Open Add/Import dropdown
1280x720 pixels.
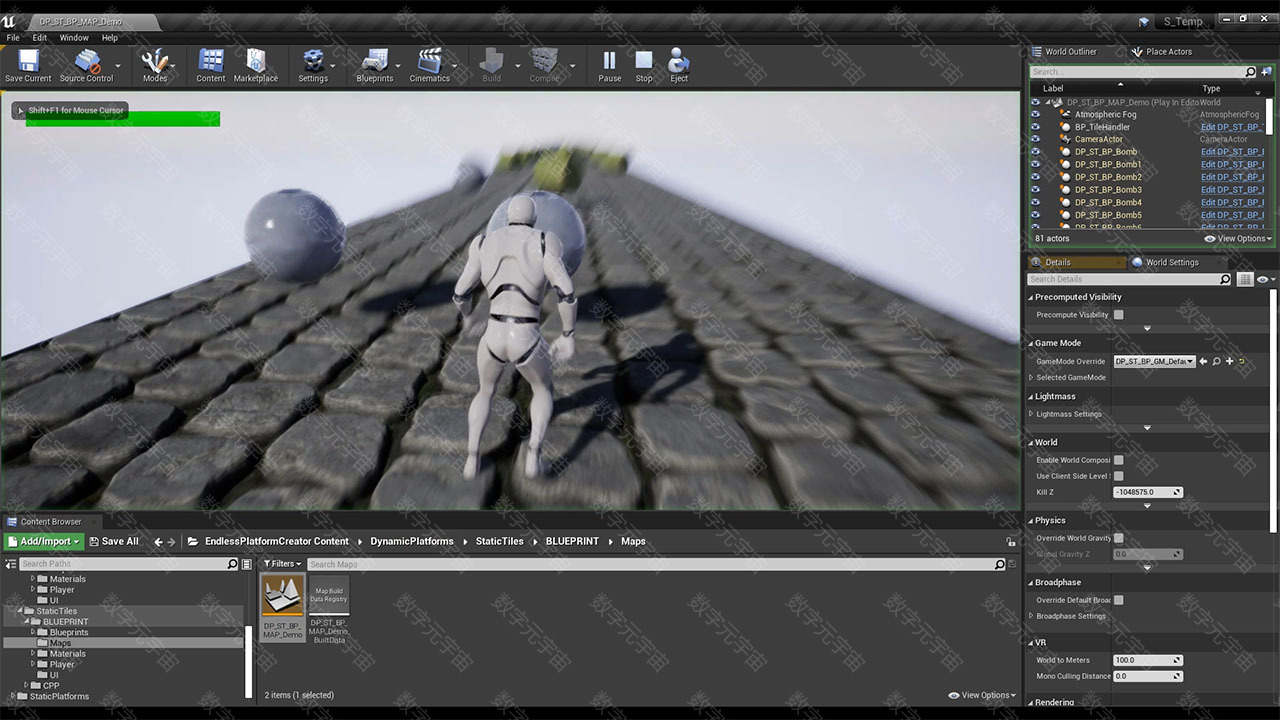coord(44,541)
